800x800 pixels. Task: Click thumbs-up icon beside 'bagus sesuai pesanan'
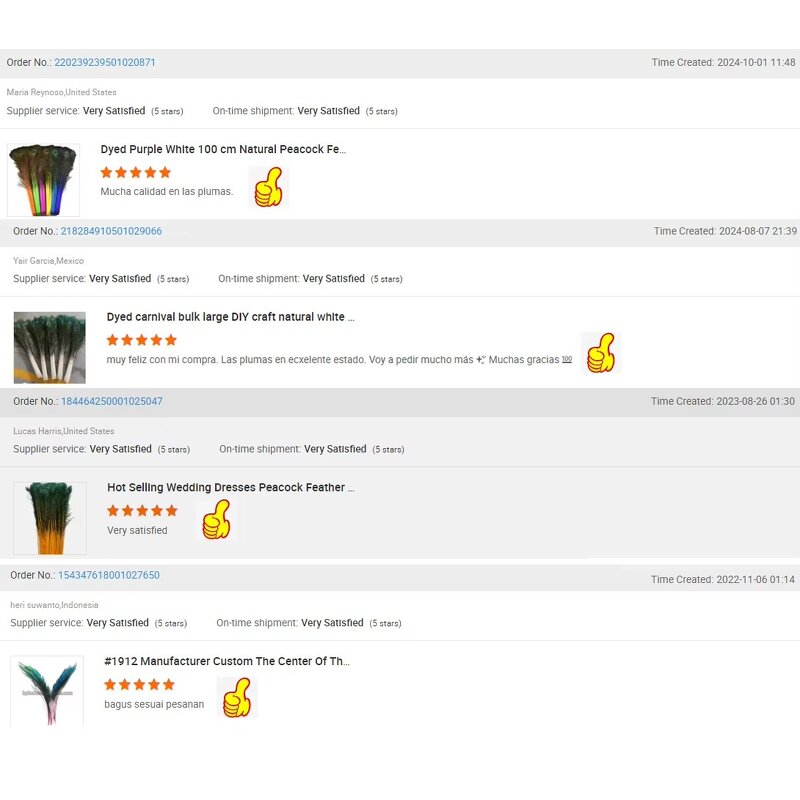click(x=237, y=697)
